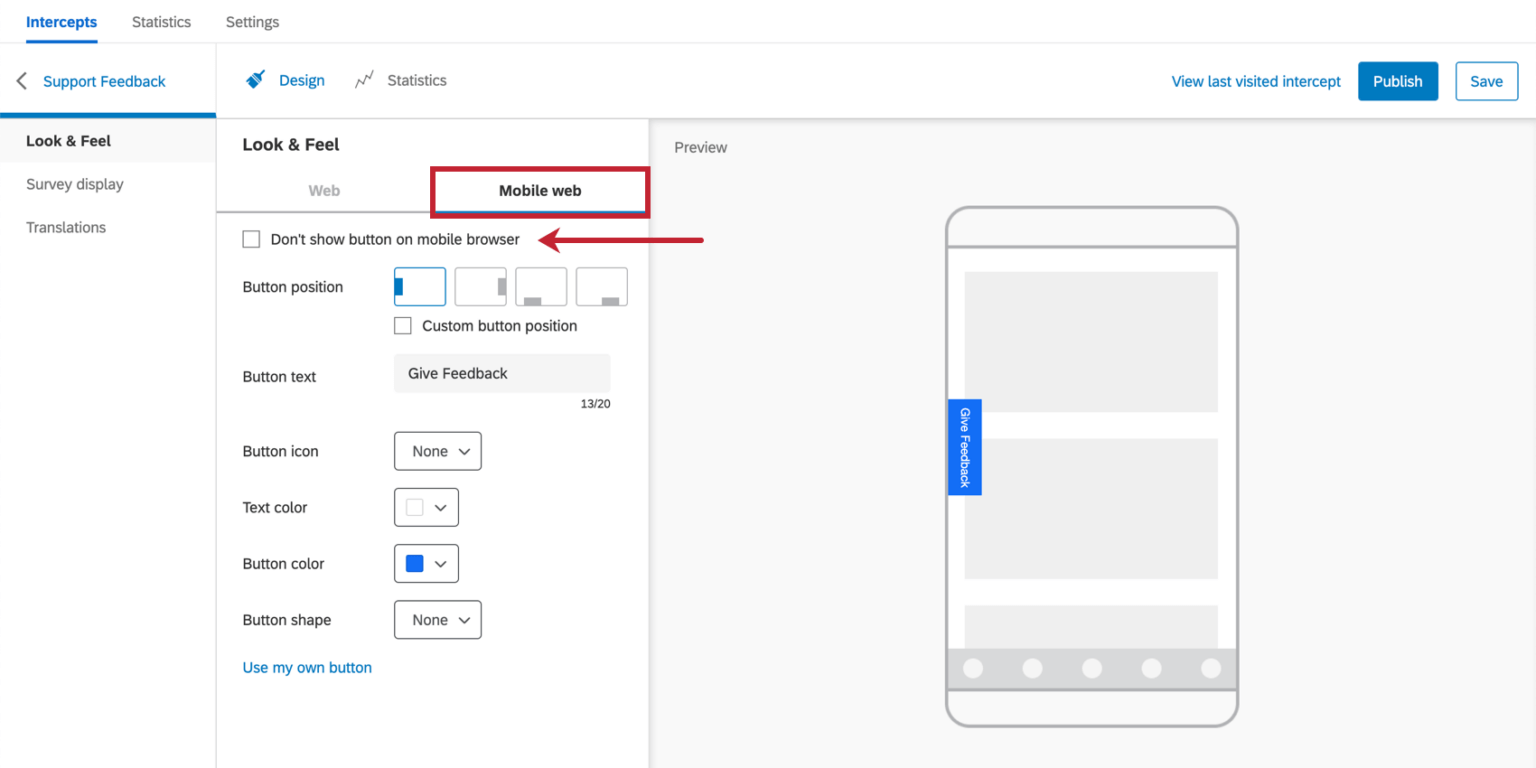Screen dimensions: 1536x768
Task: Open the Use my own button link
Action: click(x=307, y=667)
